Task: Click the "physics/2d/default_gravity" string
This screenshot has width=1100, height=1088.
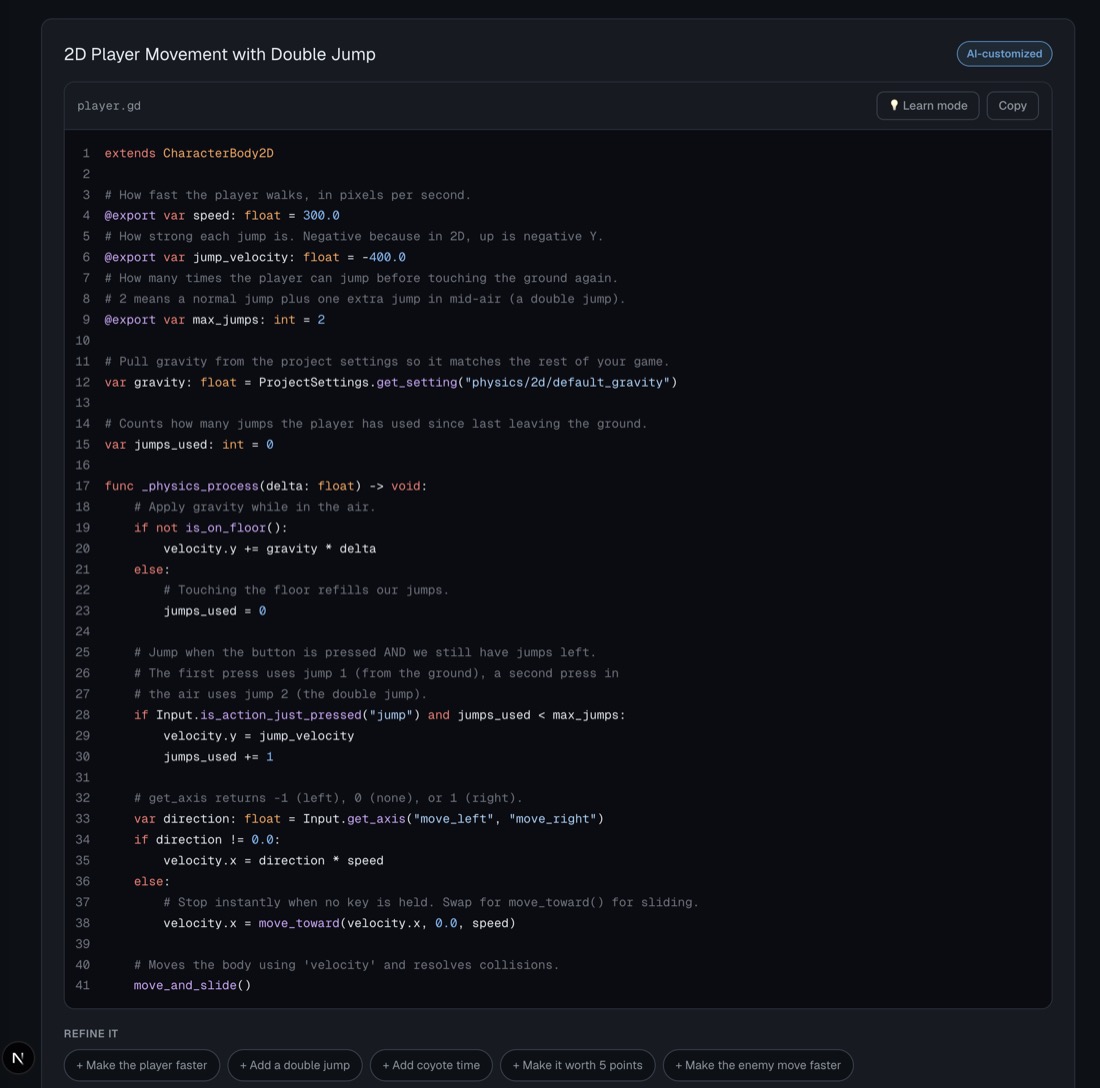Action: (566, 382)
